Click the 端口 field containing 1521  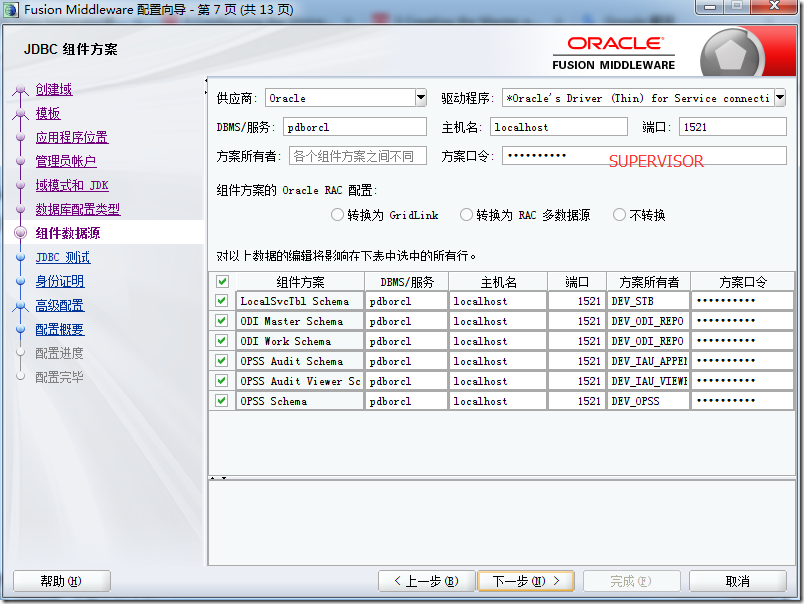tap(733, 127)
